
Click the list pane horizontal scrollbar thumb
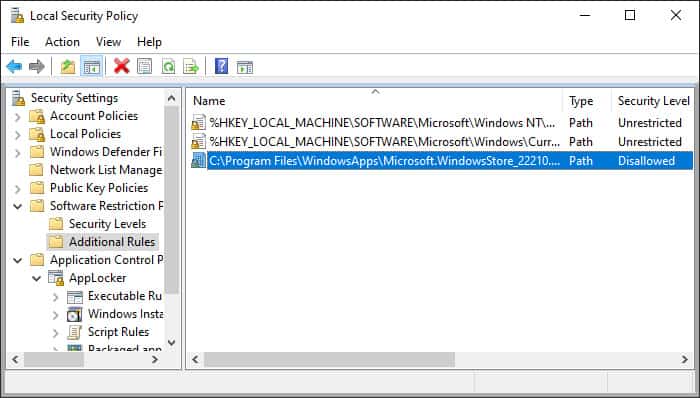click(x=329, y=359)
